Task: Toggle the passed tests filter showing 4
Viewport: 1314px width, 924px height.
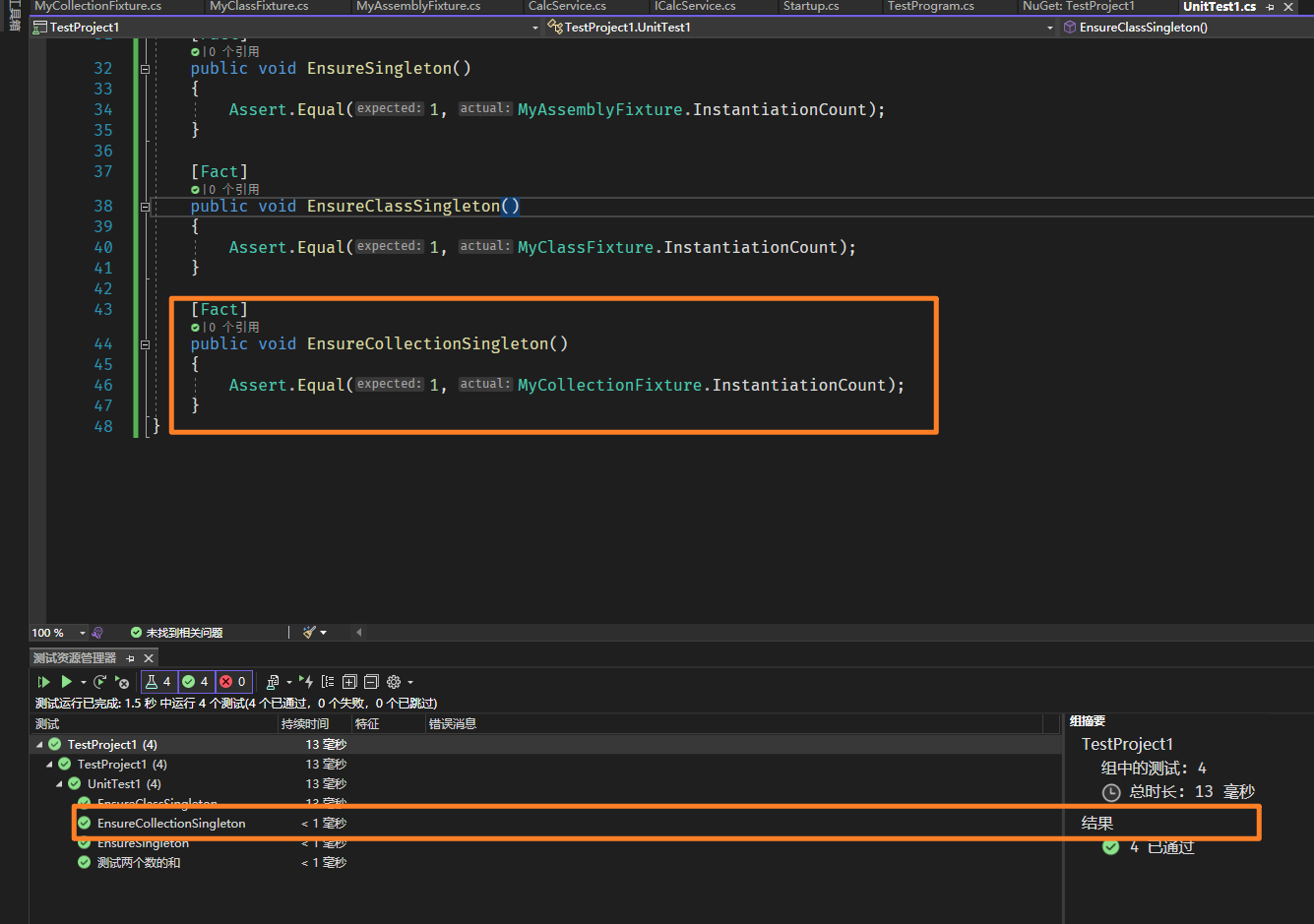Action: [x=196, y=682]
